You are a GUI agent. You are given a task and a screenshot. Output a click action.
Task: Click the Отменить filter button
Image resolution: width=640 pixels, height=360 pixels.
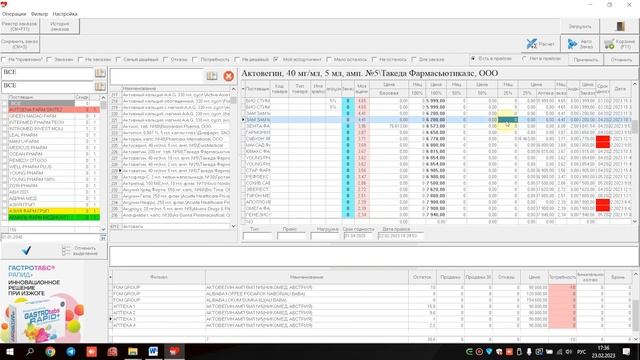621,60
